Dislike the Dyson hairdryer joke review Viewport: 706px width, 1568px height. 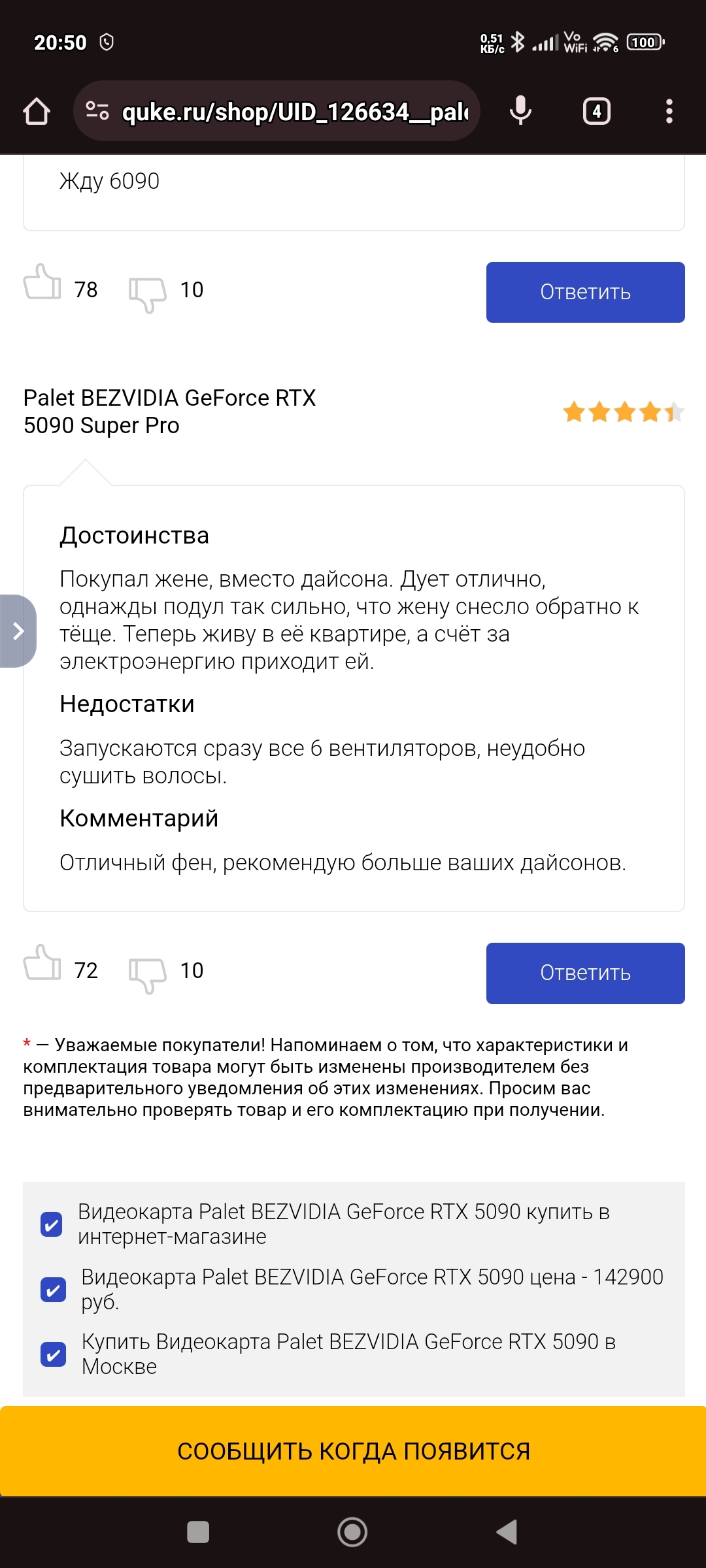point(148,974)
